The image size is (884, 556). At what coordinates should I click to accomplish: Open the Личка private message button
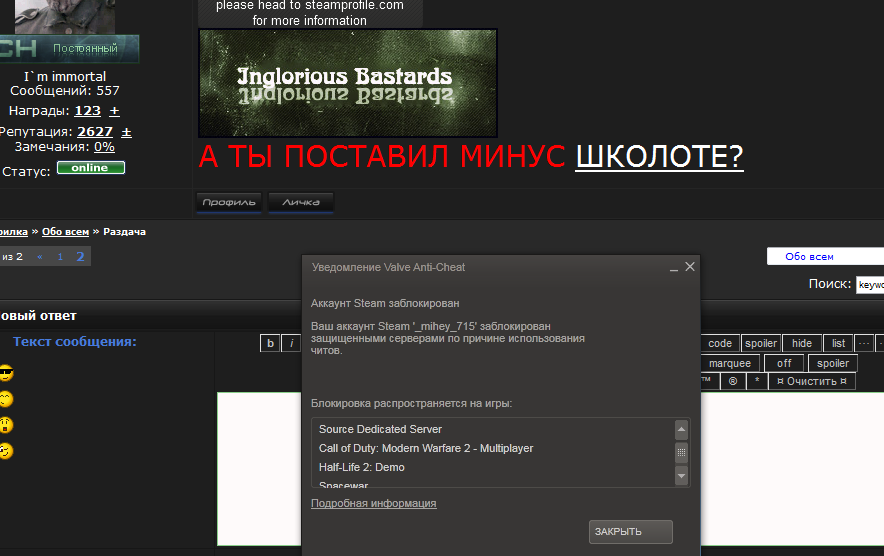coord(300,202)
